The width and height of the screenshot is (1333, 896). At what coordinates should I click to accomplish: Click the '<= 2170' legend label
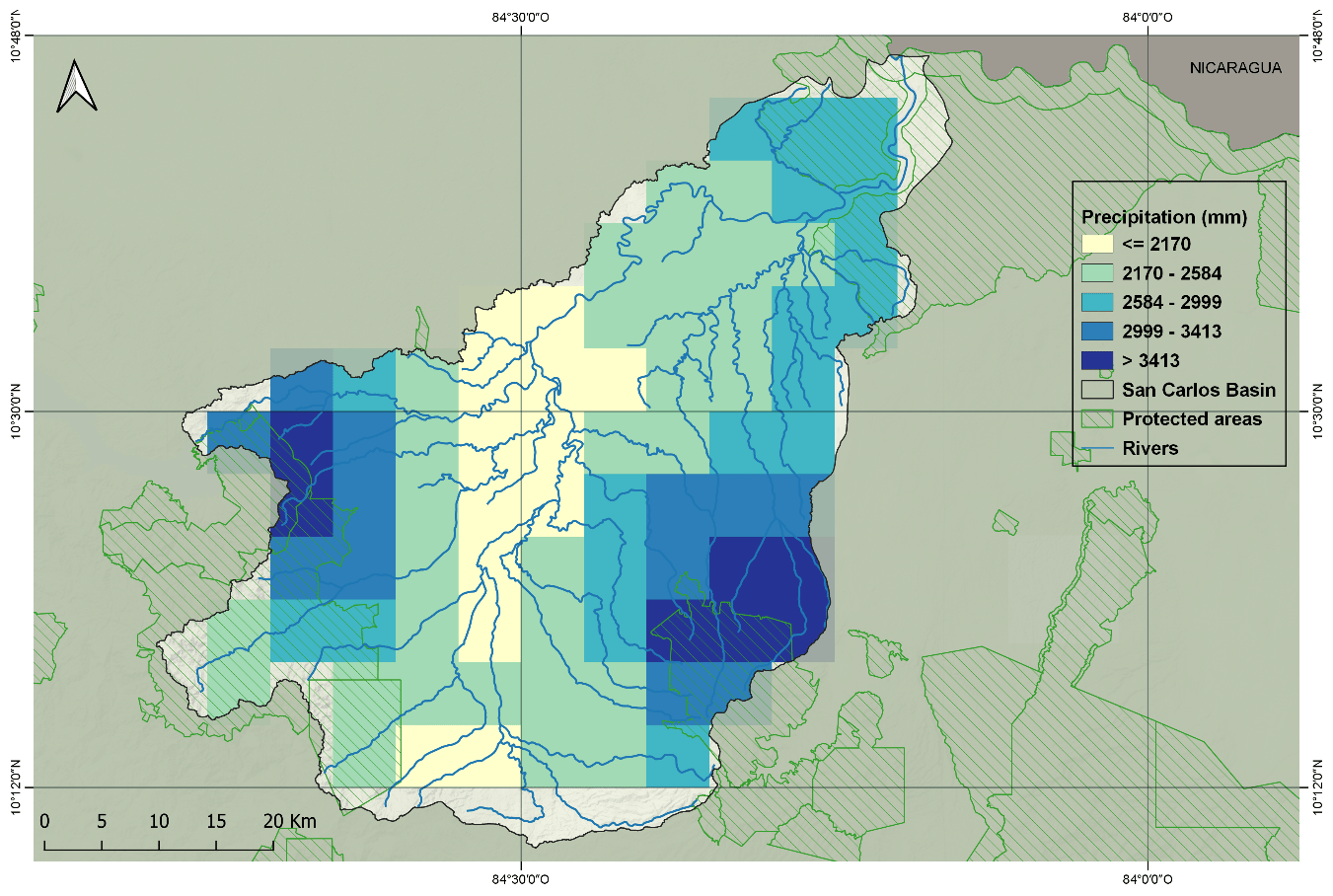[1156, 244]
